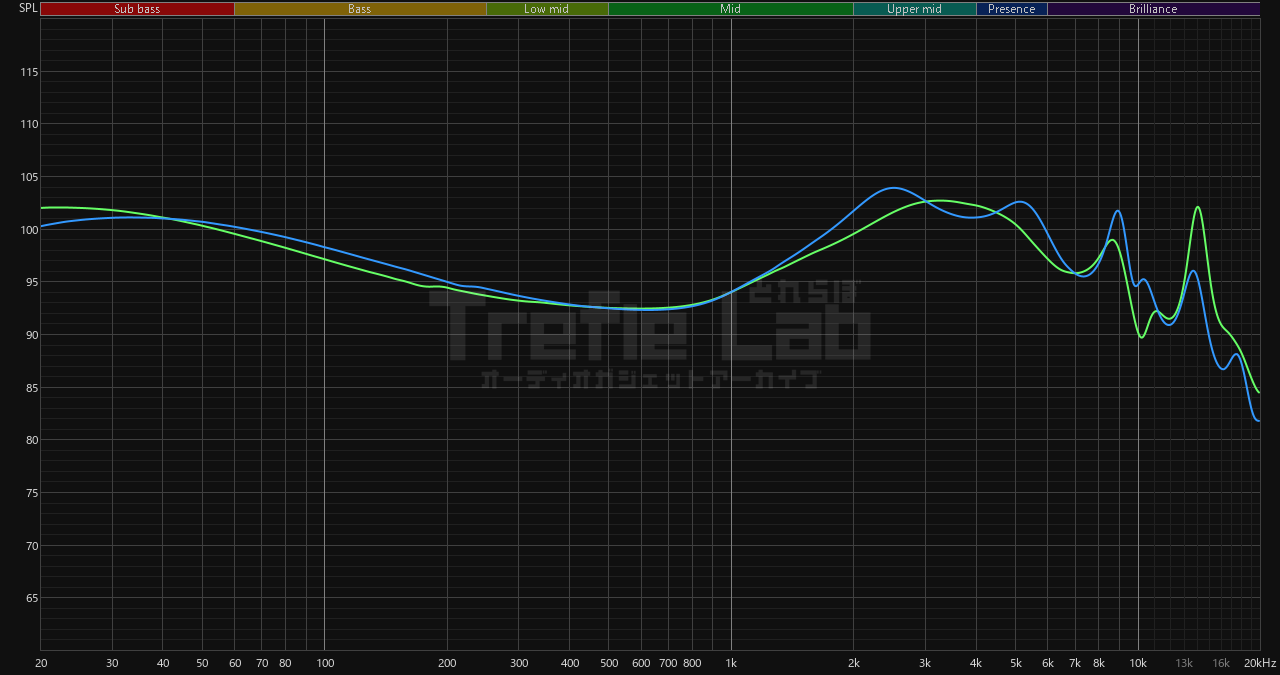1280x675 pixels.
Task: Click the Sub bass band label
Action: pyautogui.click(x=137, y=9)
